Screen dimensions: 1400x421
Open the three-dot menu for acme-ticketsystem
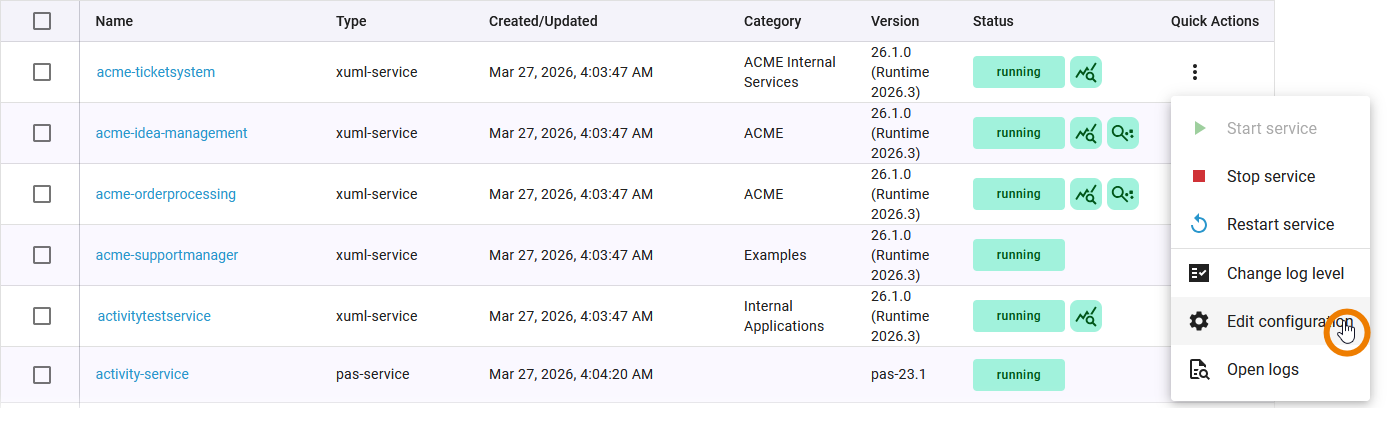pos(1195,72)
